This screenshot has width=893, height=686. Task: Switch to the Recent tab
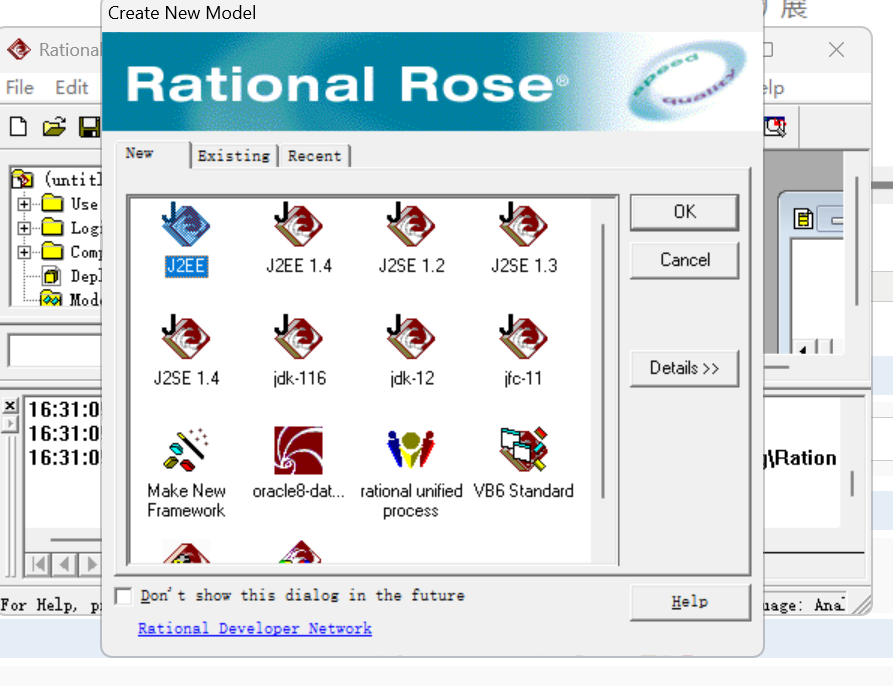314,156
